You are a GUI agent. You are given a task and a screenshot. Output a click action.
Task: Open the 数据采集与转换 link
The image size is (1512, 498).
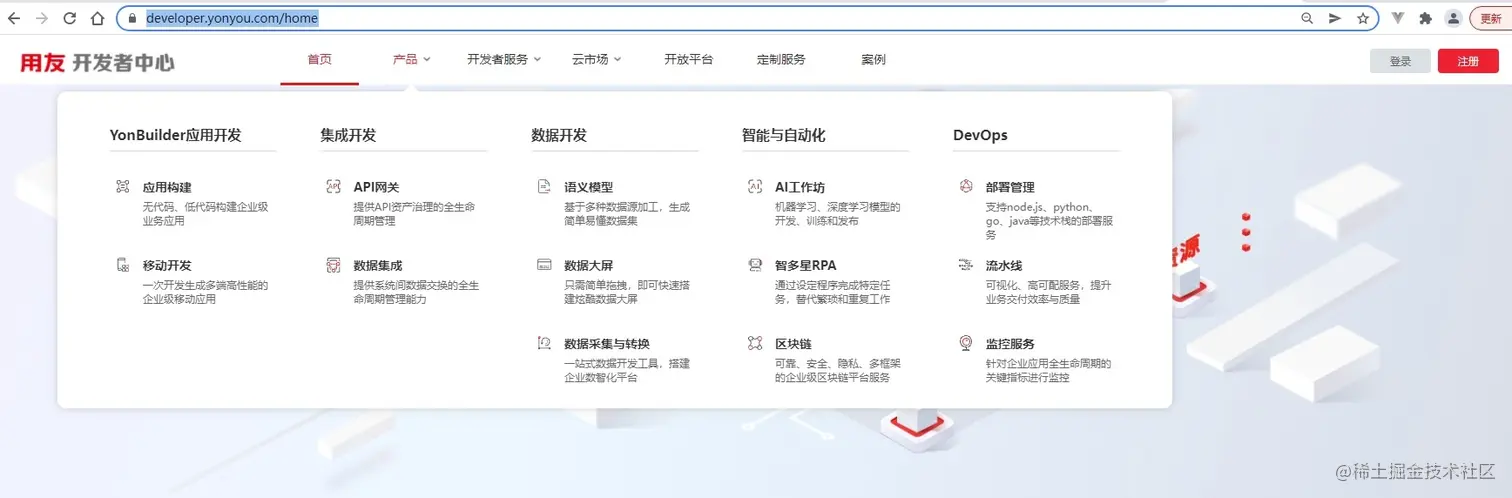click(x=607, y=343)
